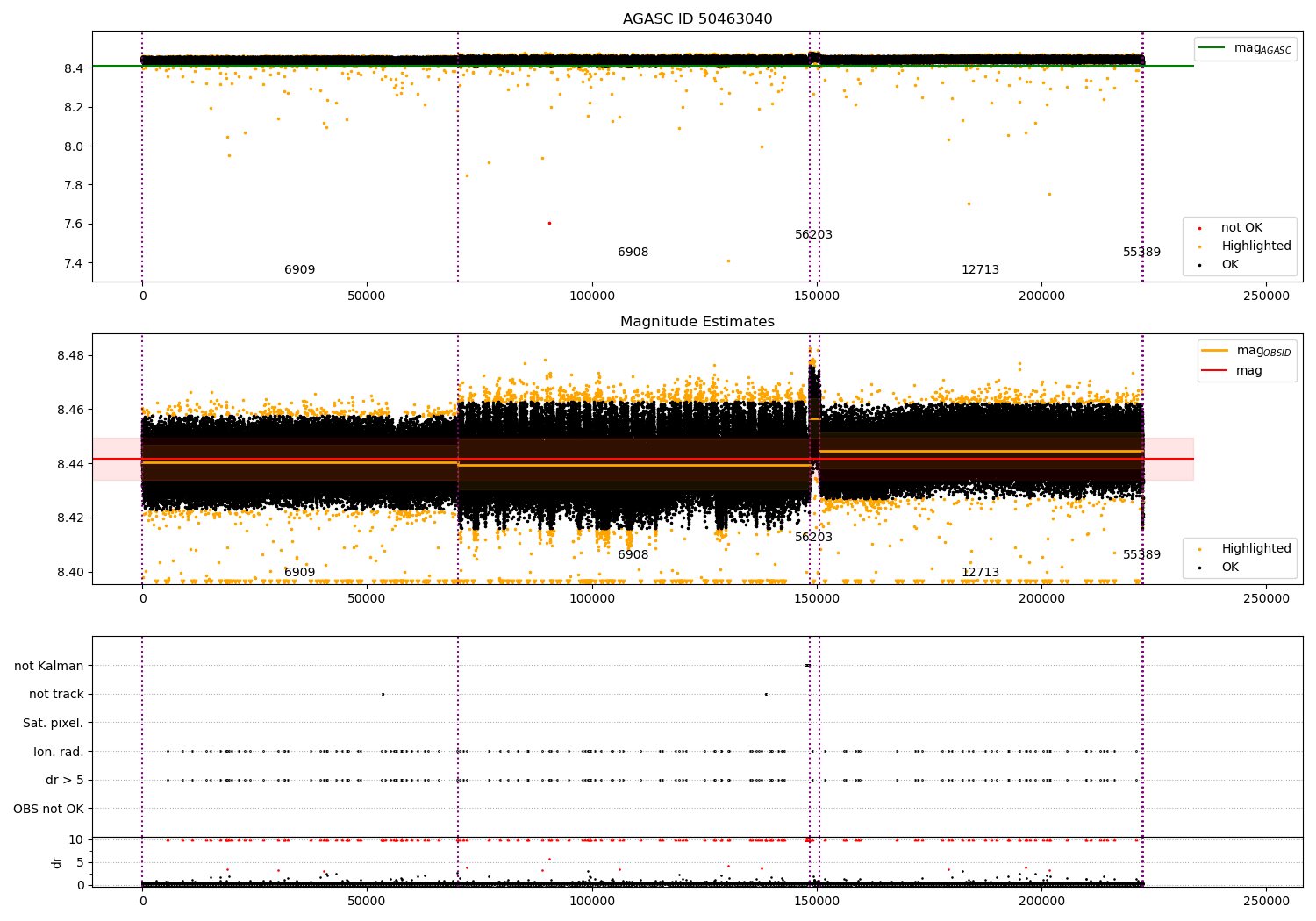This screenshot has width=1316, height=921.
Task: Click the dr axis tick value 5
Action: point(80,862)
